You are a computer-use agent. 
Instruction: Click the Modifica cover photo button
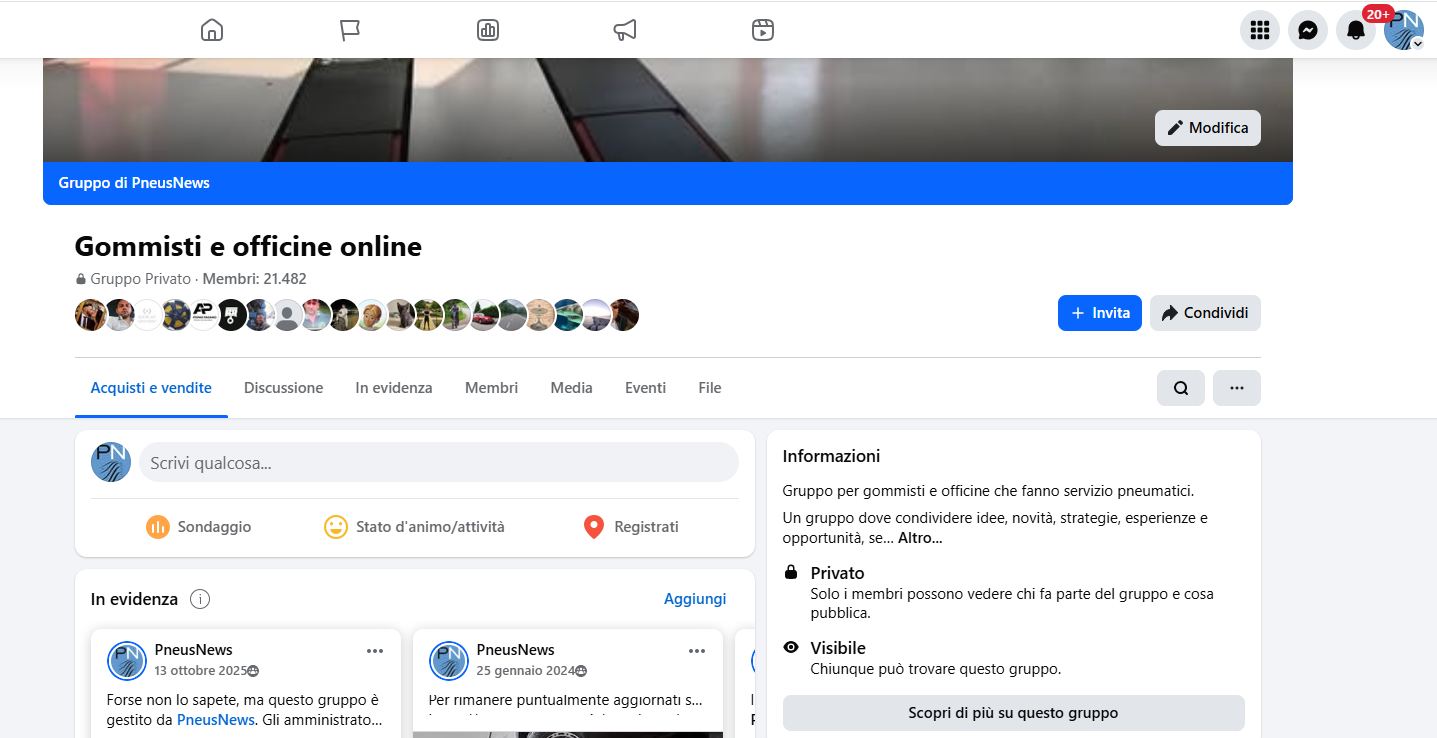1208,128
